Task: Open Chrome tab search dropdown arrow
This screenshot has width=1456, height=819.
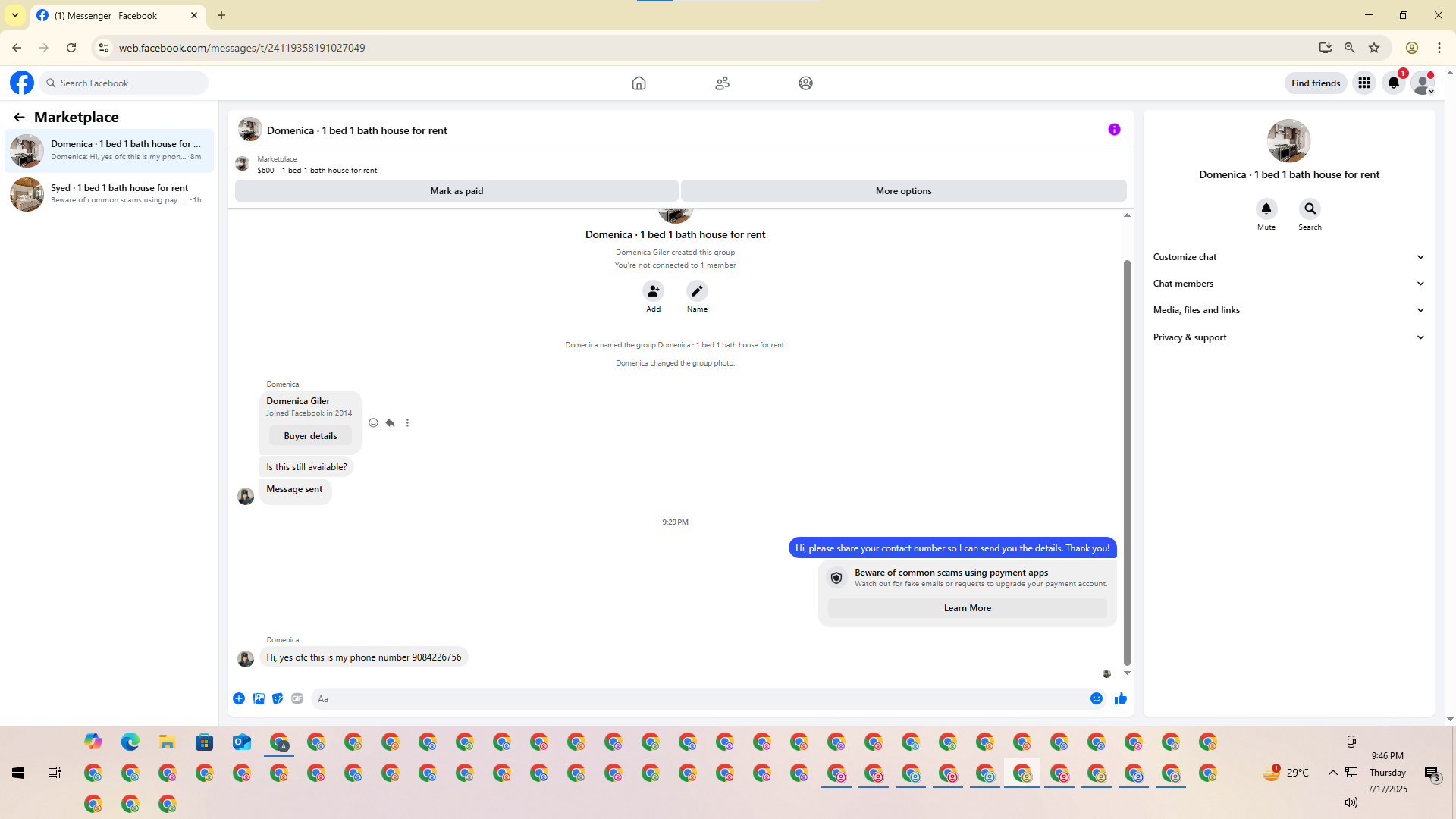Action: (x=15, y=15)
